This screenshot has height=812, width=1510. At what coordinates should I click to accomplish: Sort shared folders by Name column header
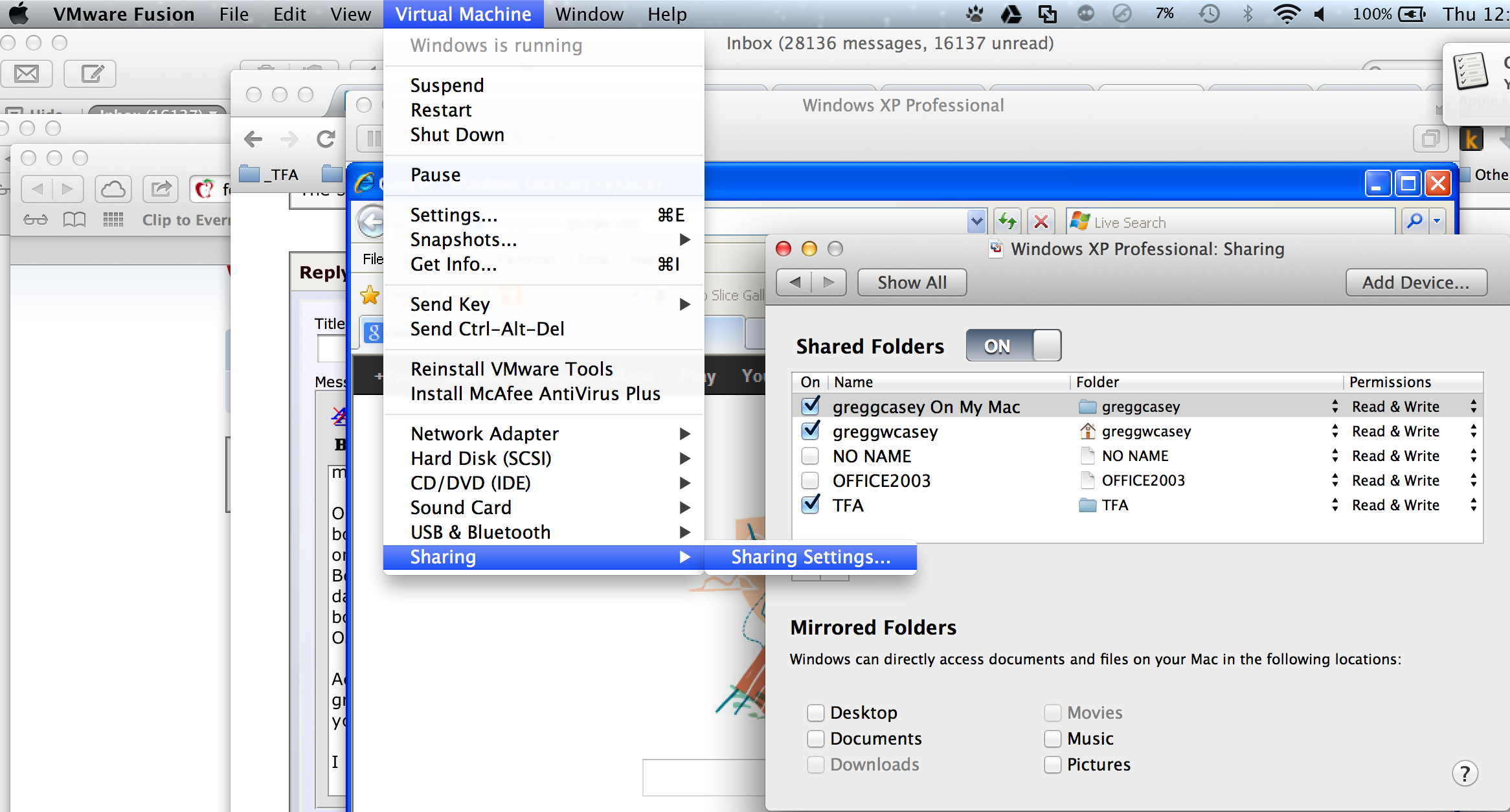[949, 382]
